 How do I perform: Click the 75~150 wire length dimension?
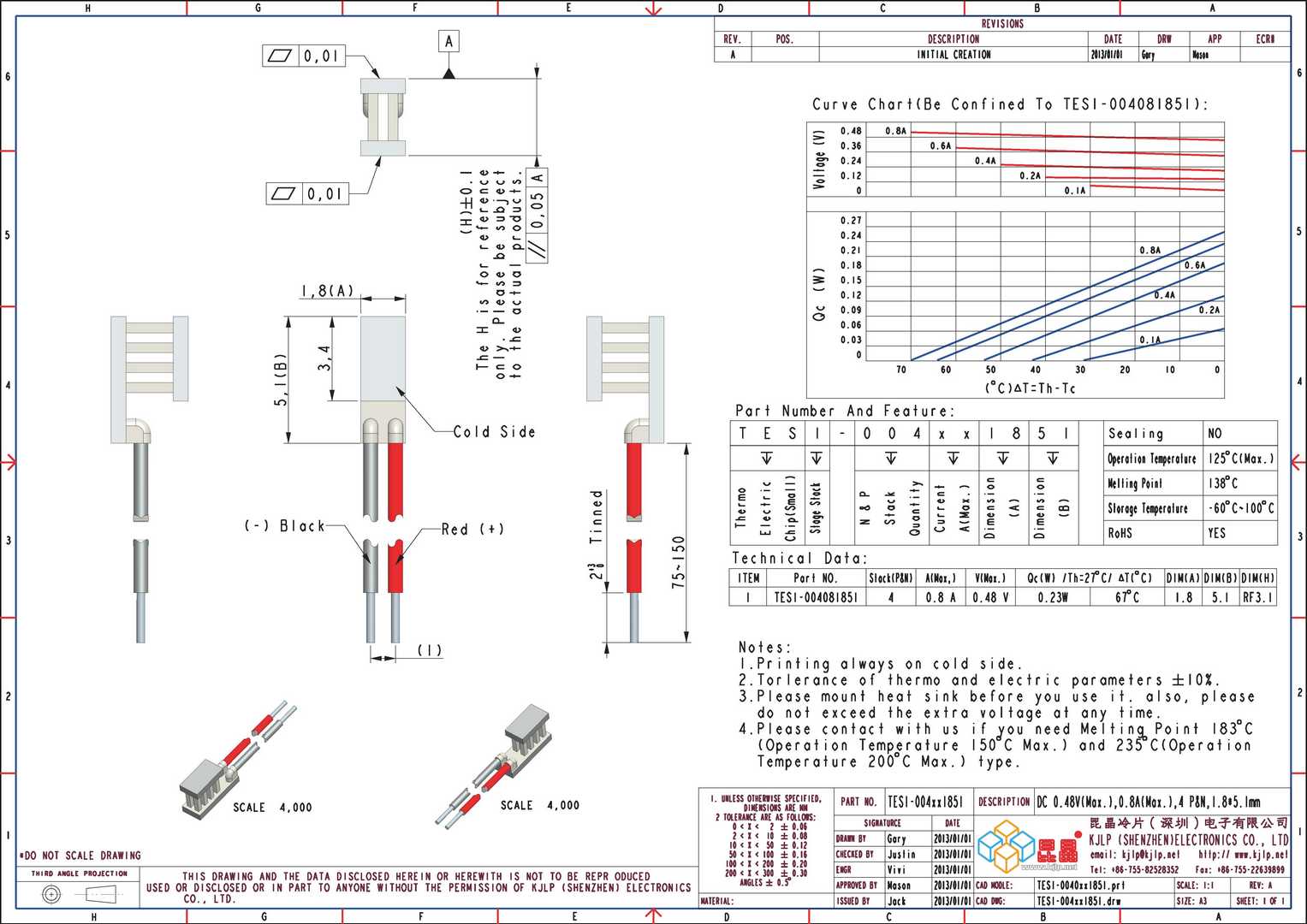(x=678, y=561)
